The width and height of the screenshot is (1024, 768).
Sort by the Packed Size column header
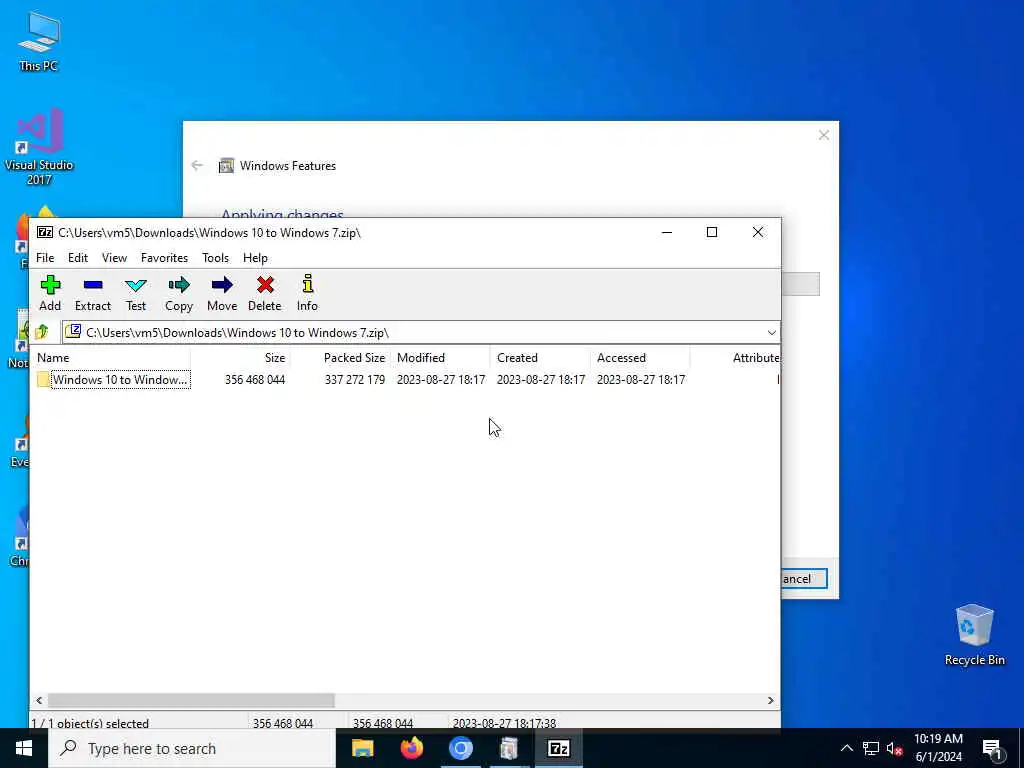tap(340, 358)
